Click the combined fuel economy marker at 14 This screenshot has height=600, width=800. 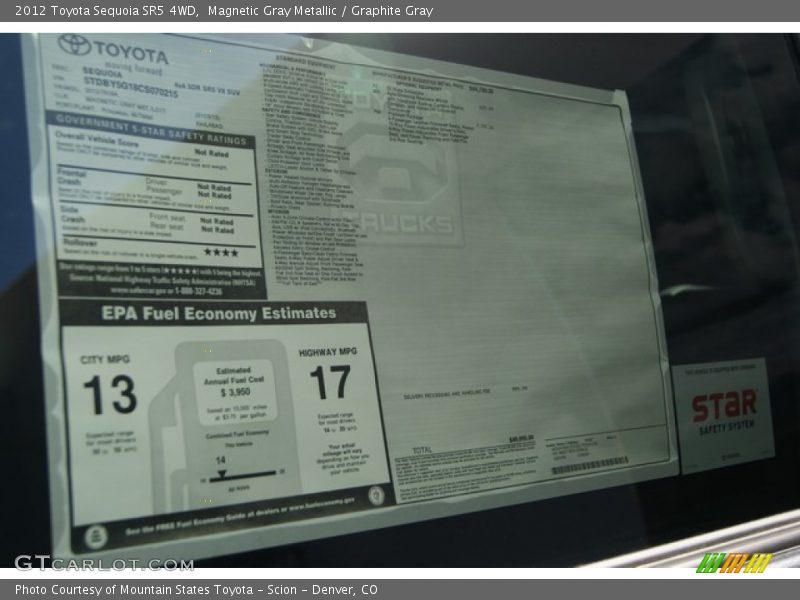click(x=221, y=473)
